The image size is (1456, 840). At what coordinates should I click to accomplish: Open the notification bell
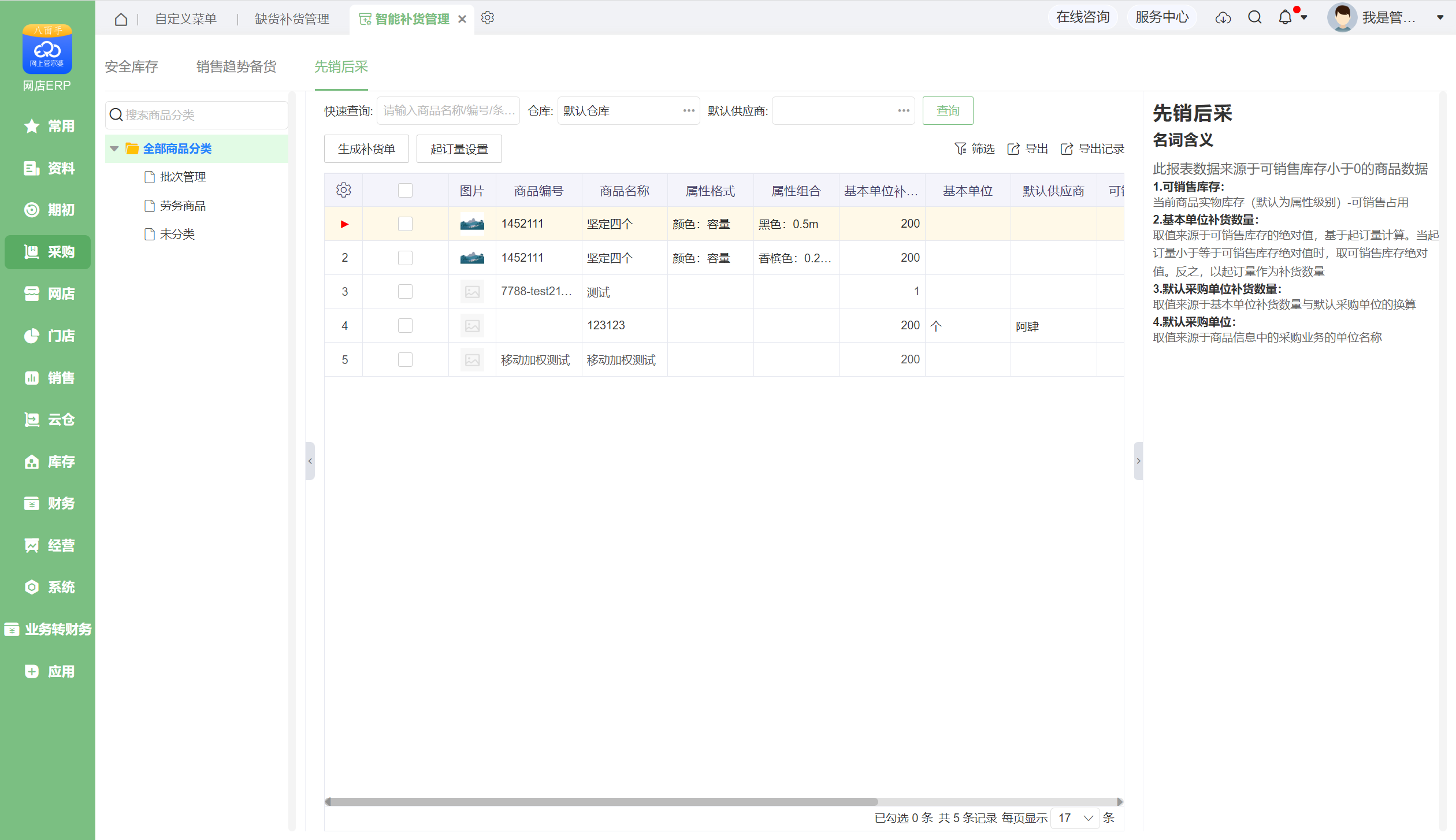[x=1284, y=18]
